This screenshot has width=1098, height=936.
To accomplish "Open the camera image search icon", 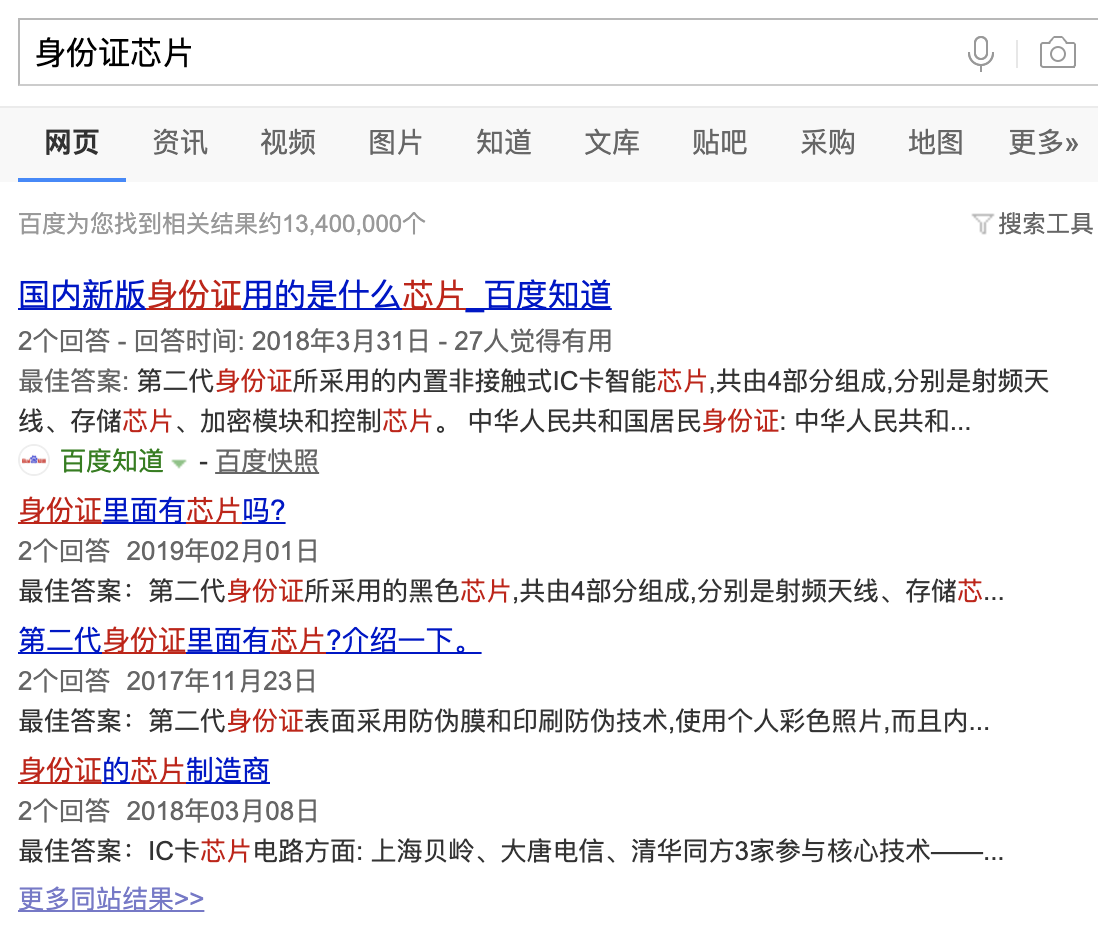I will [1057, 53].
